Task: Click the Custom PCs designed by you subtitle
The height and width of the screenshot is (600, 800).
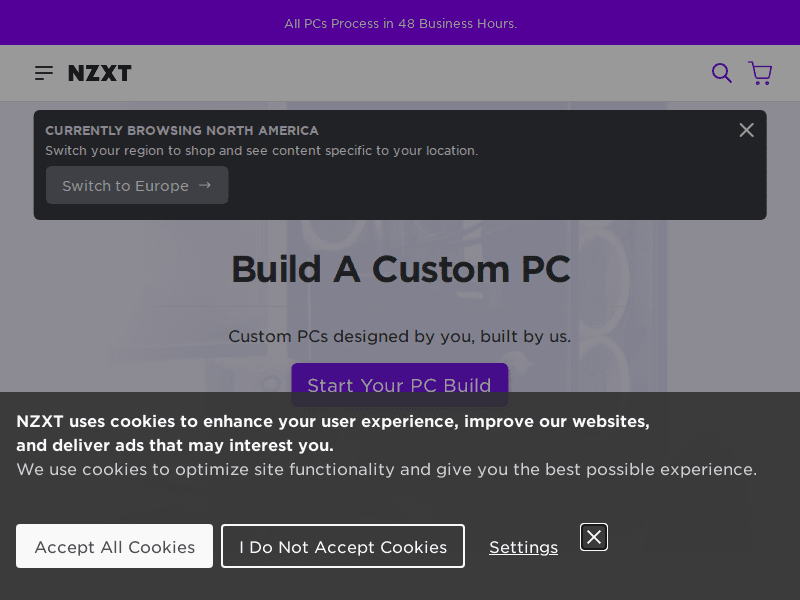Action: 400,336
